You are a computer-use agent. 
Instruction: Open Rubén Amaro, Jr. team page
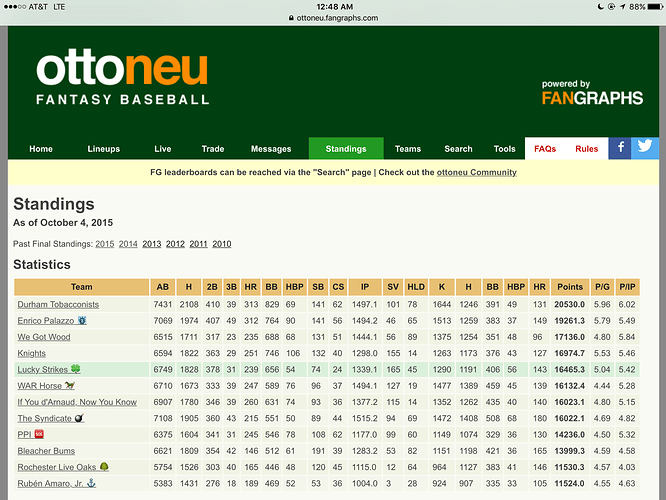click(50, 483)
